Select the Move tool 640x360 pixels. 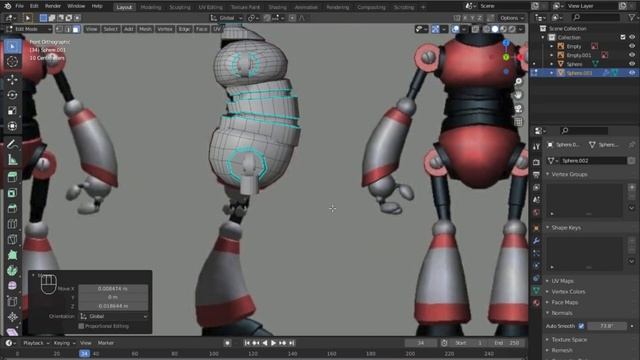coord(12,80)
